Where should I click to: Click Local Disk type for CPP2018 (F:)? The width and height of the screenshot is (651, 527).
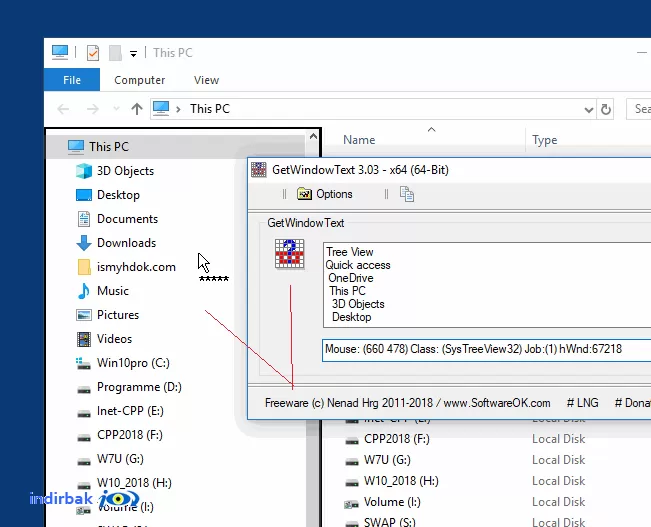(x=559, y=439)
